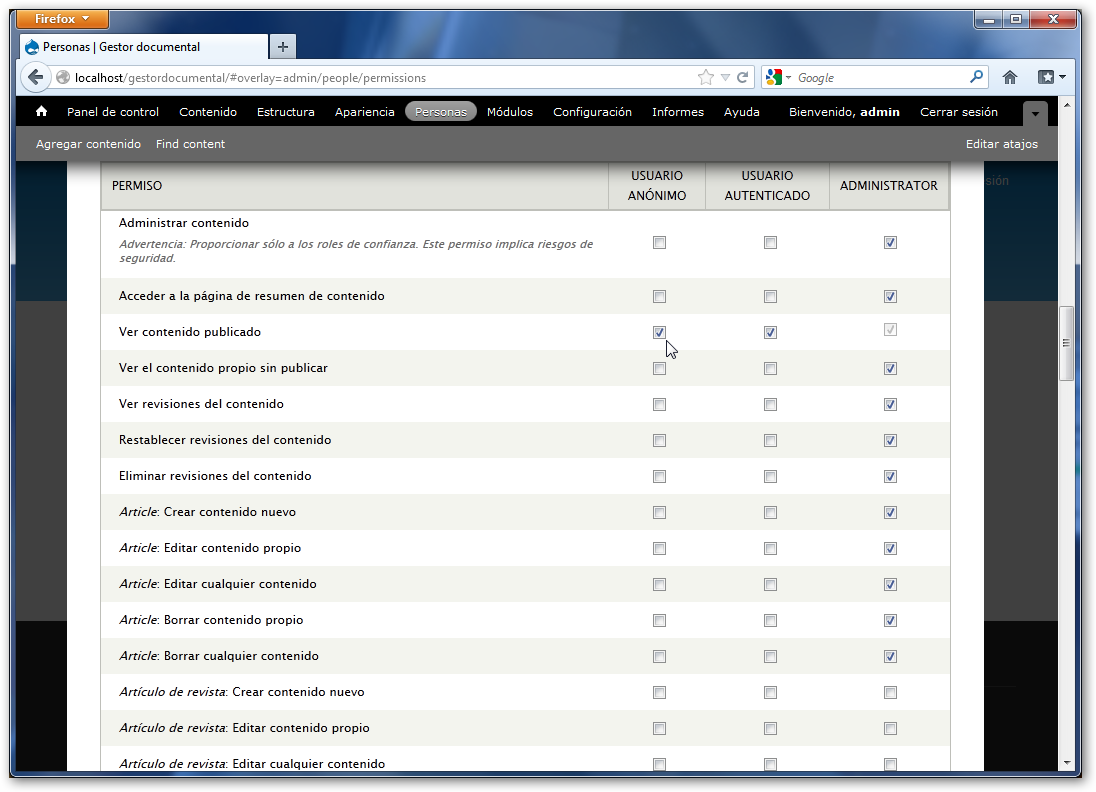This screenshot has width=1096, height=792.
Task: Disable administrator's Administrar contenido permission
Action: pos(890,243)
